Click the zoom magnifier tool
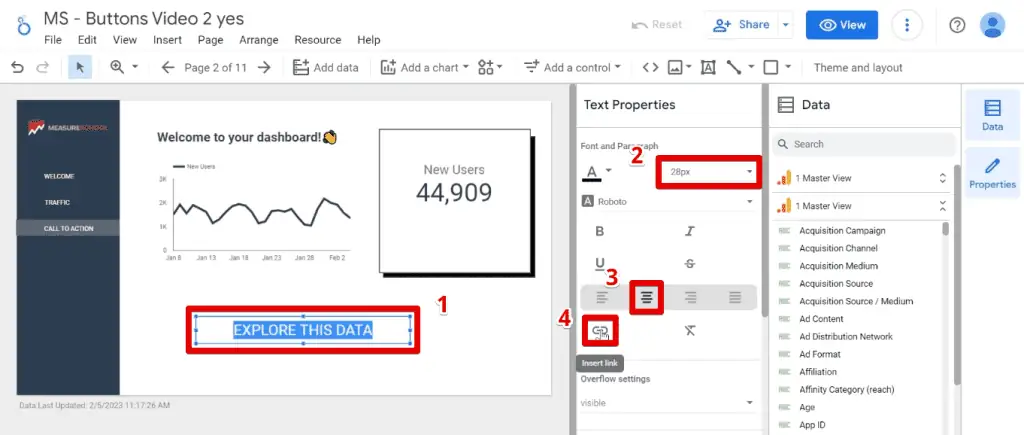The width and height of the screenshot is (1024, 435). [118, 67]
